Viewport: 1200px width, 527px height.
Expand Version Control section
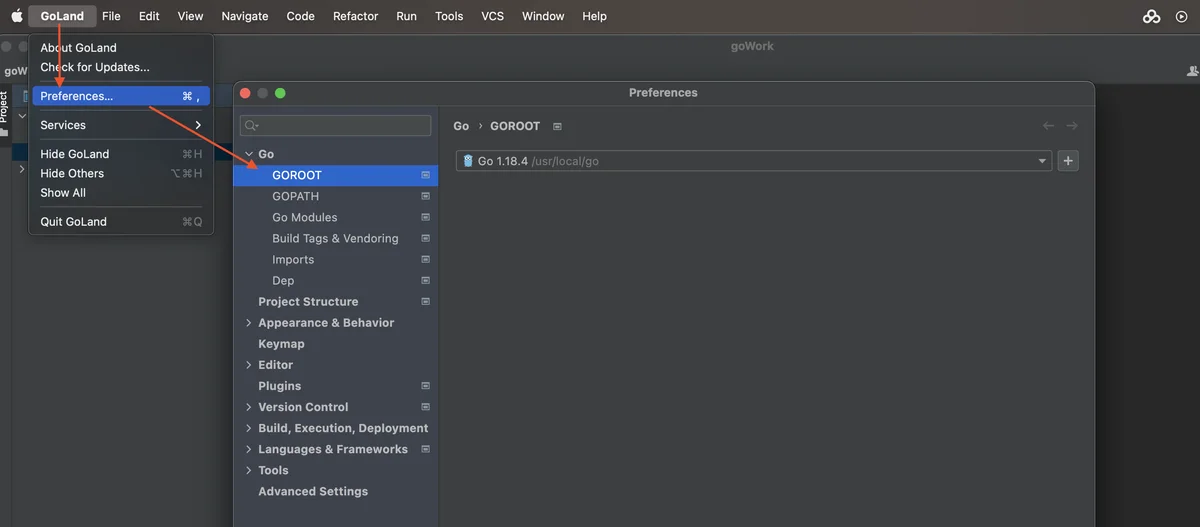click(x=249, y=407)
